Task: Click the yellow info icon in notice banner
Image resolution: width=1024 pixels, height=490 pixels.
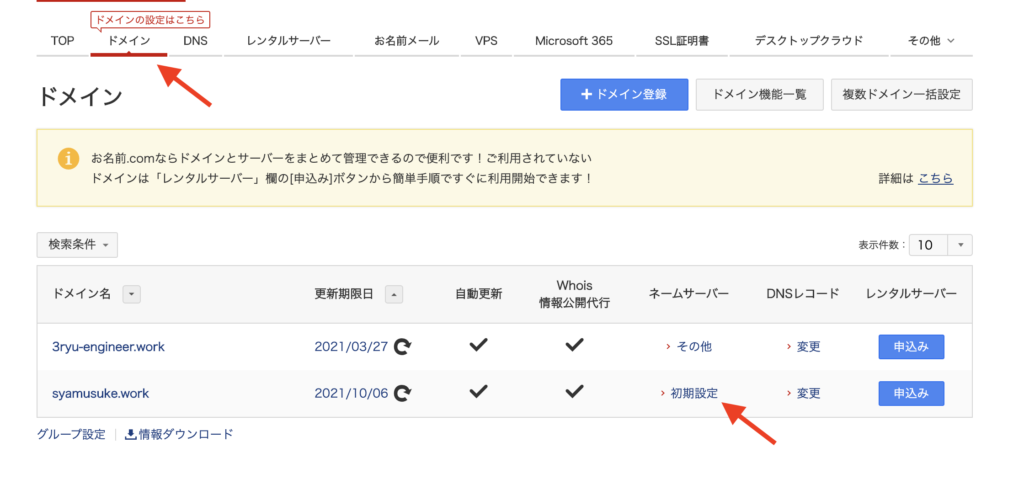Action: point(69,159)
